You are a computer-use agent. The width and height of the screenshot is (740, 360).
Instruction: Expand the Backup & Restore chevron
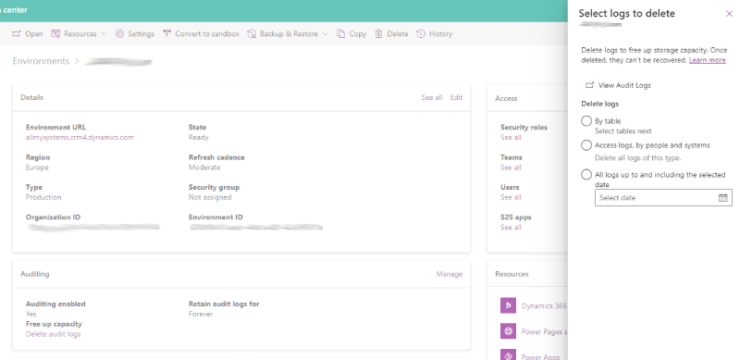point(325,34)
